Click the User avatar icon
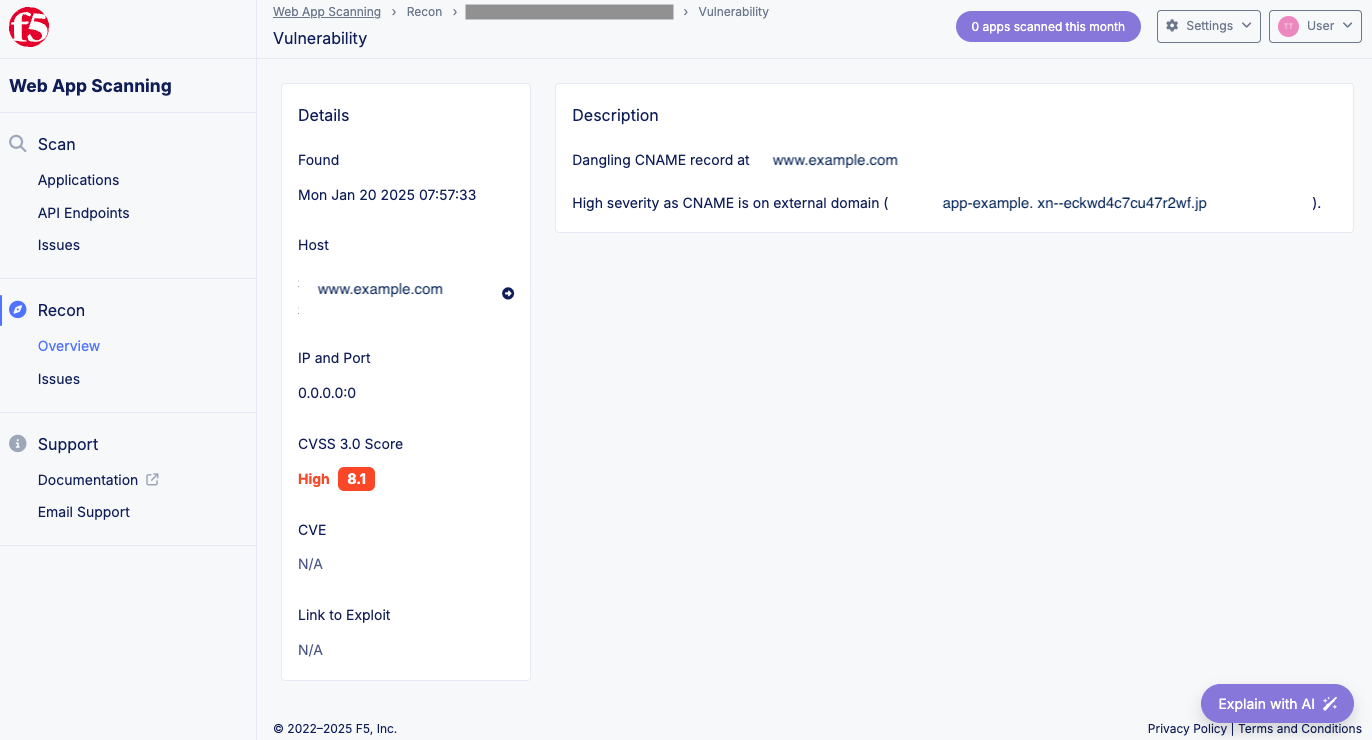1372x740 pixels. tap(1289, 26)
